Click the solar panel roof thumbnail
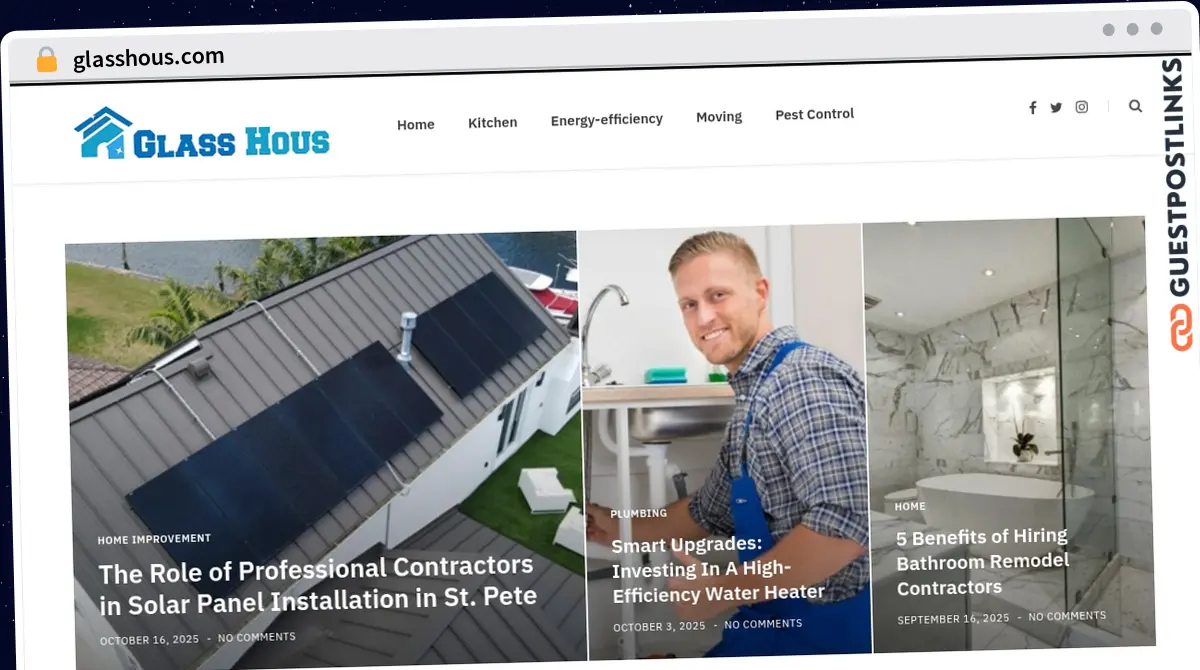1200x670 pixels. (322, 440)
